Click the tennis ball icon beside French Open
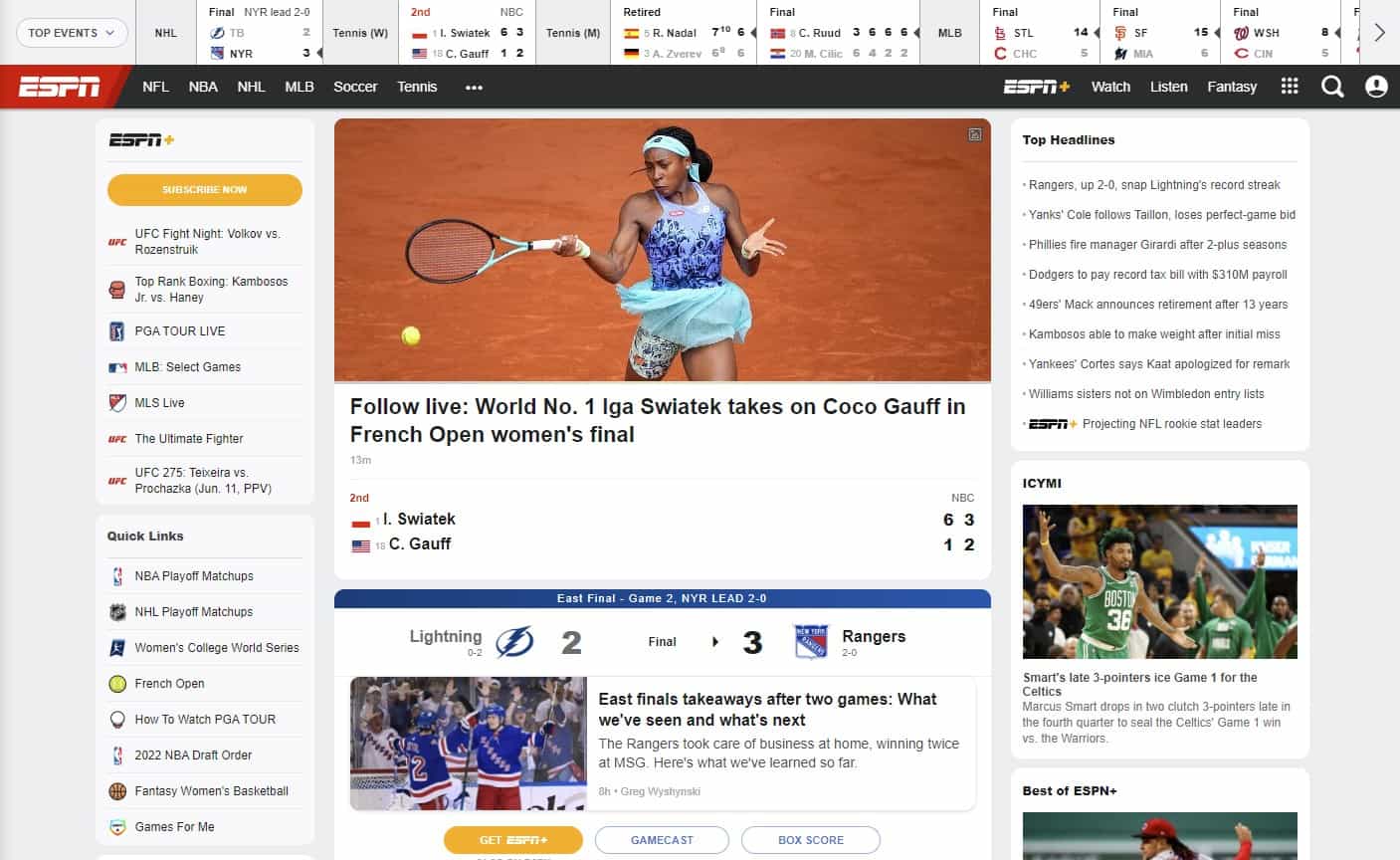This screenshot has width=1400, height=860. pyautogui.click(x=117, y=684)
